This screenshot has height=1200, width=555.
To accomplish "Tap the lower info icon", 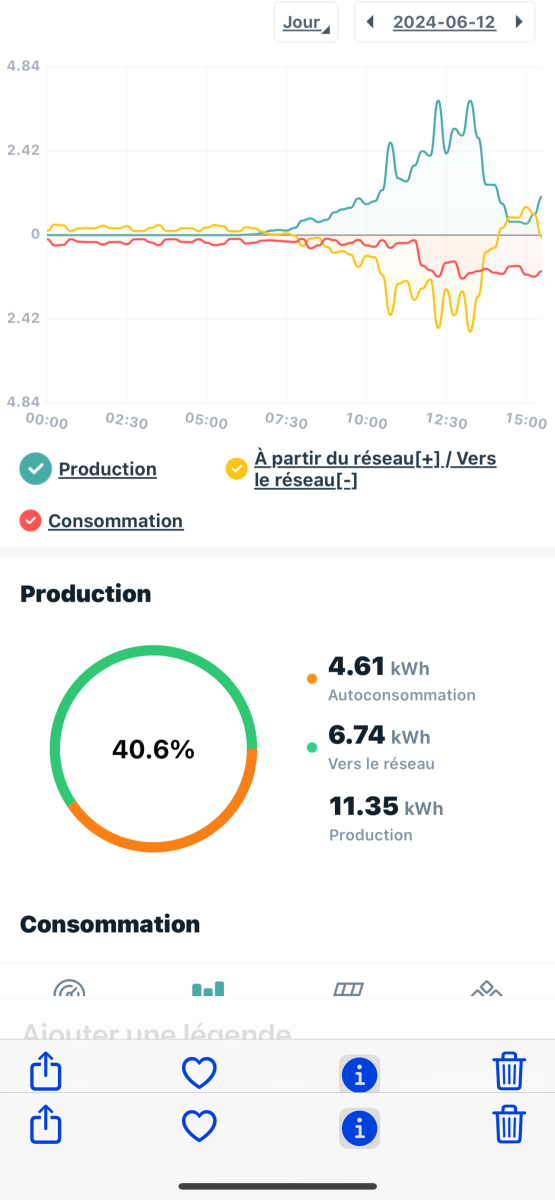I will (x=360, y=1128).
